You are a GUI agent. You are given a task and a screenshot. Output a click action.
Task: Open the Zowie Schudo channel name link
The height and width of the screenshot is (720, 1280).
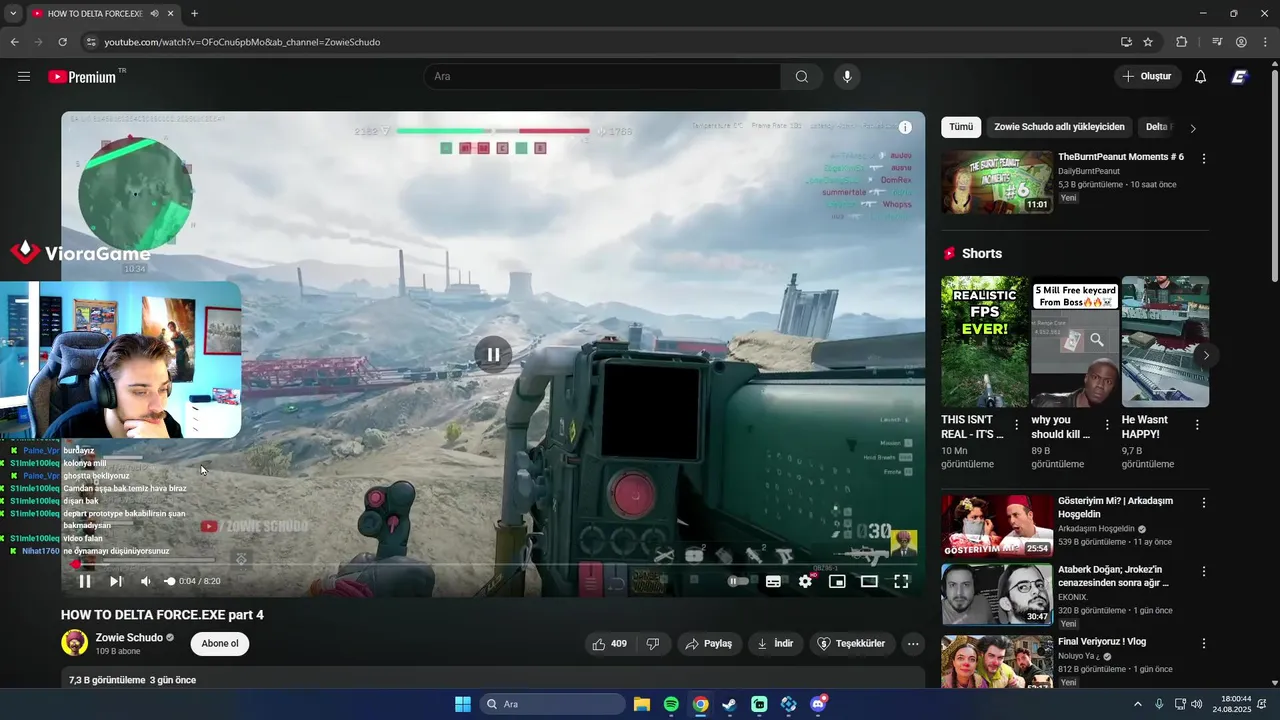tap(129, 638)
